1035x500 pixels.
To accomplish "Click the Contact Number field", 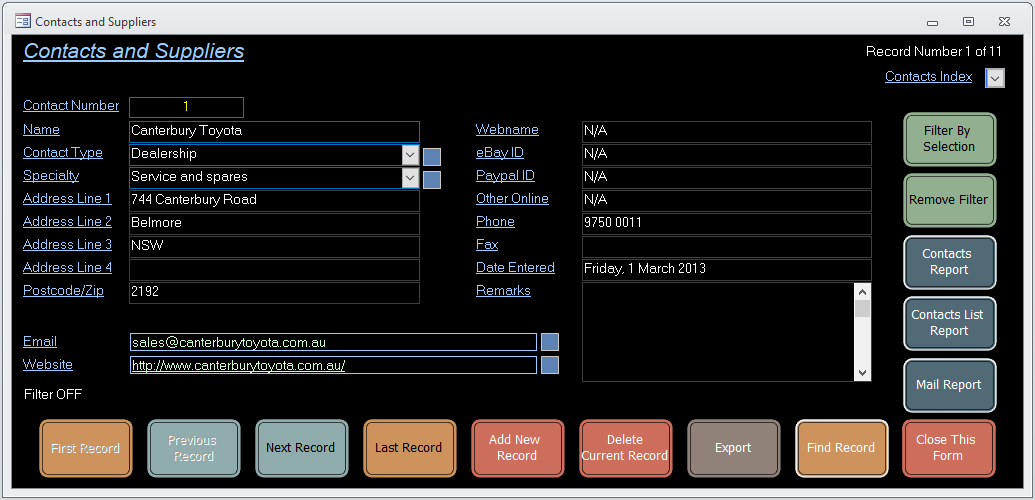I will coord(186,107).
